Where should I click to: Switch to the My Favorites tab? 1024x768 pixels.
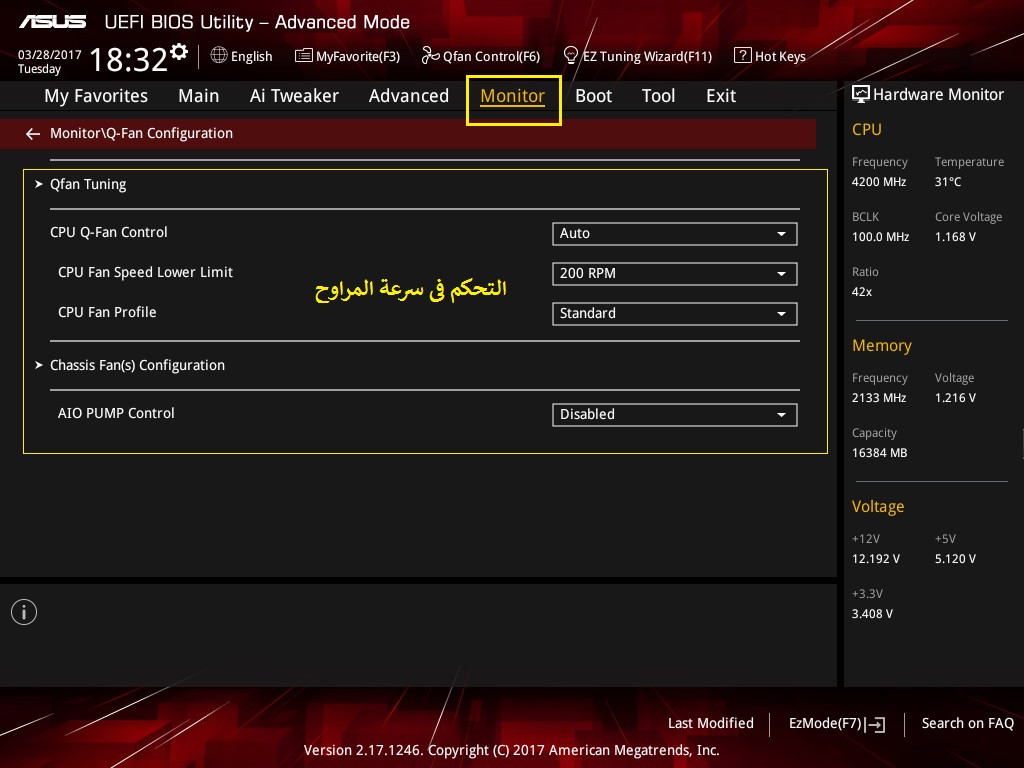point(96,96)
